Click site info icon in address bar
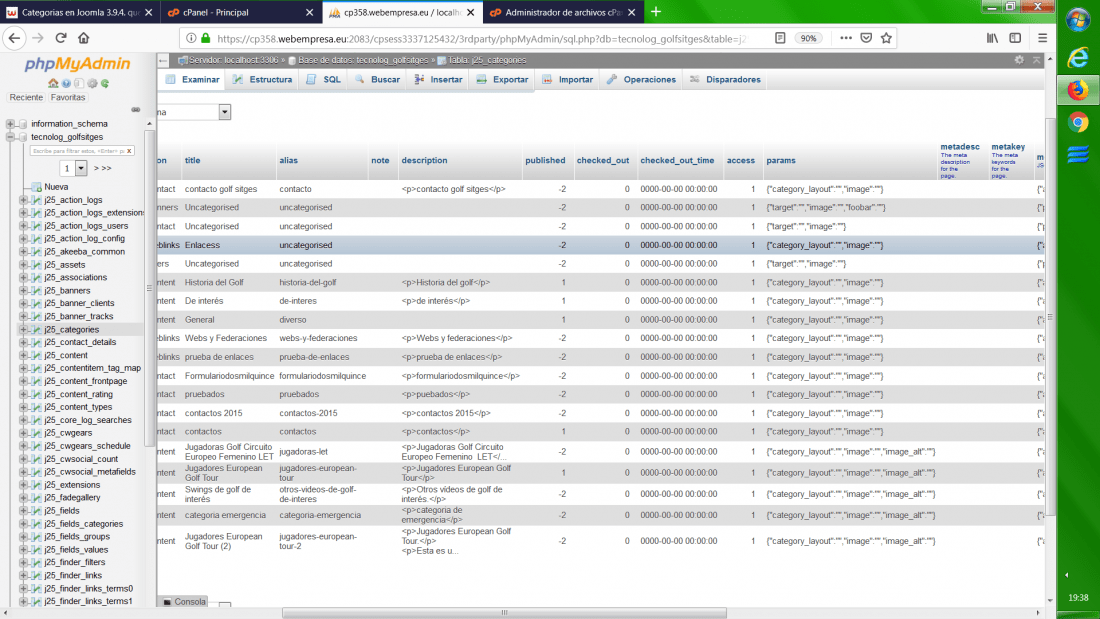The image size is (1100, 619). [x=191, y=38]
